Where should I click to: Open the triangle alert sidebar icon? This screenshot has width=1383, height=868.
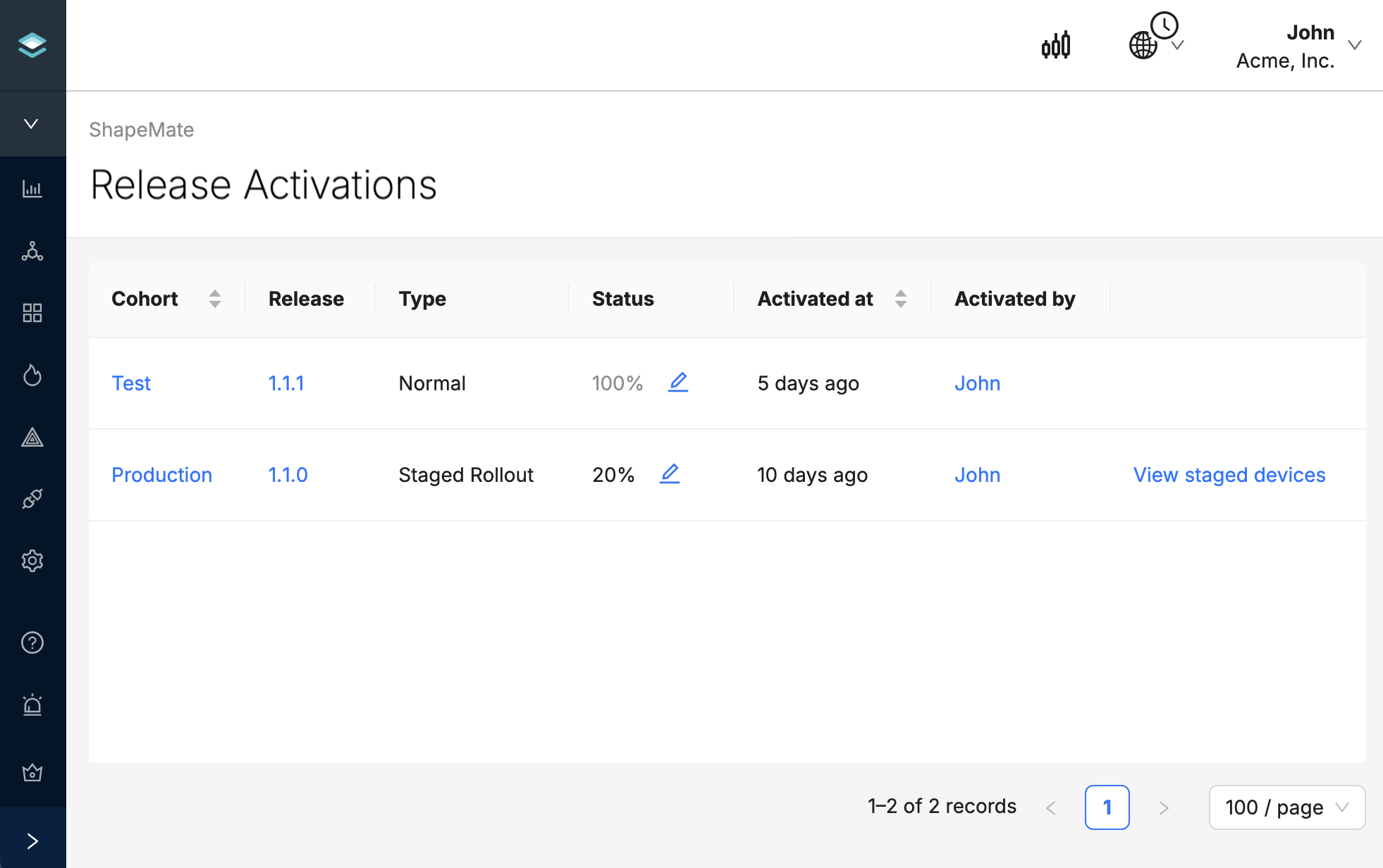coord(32,438)
